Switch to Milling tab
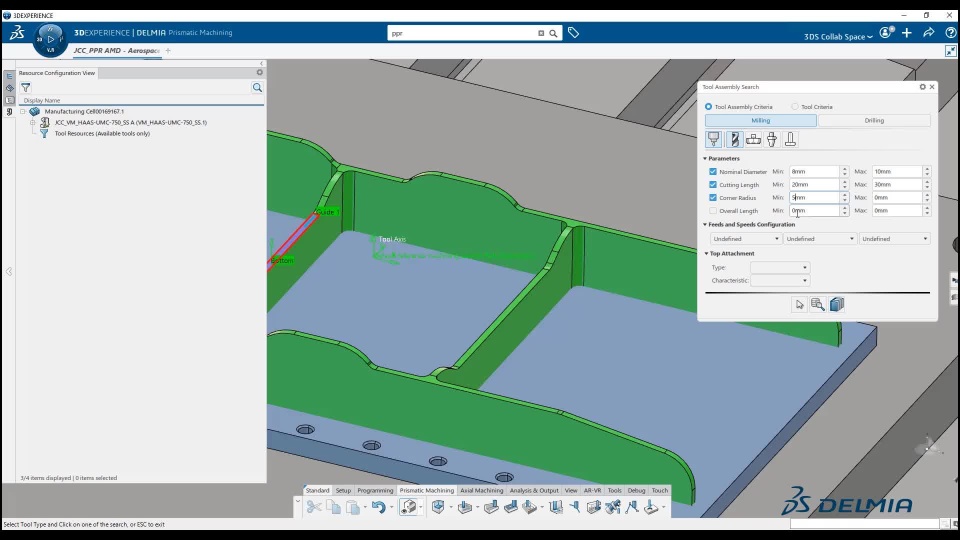The width and height of the screenshot is (960, 540). pyautogui.click(x=760, y=121)
